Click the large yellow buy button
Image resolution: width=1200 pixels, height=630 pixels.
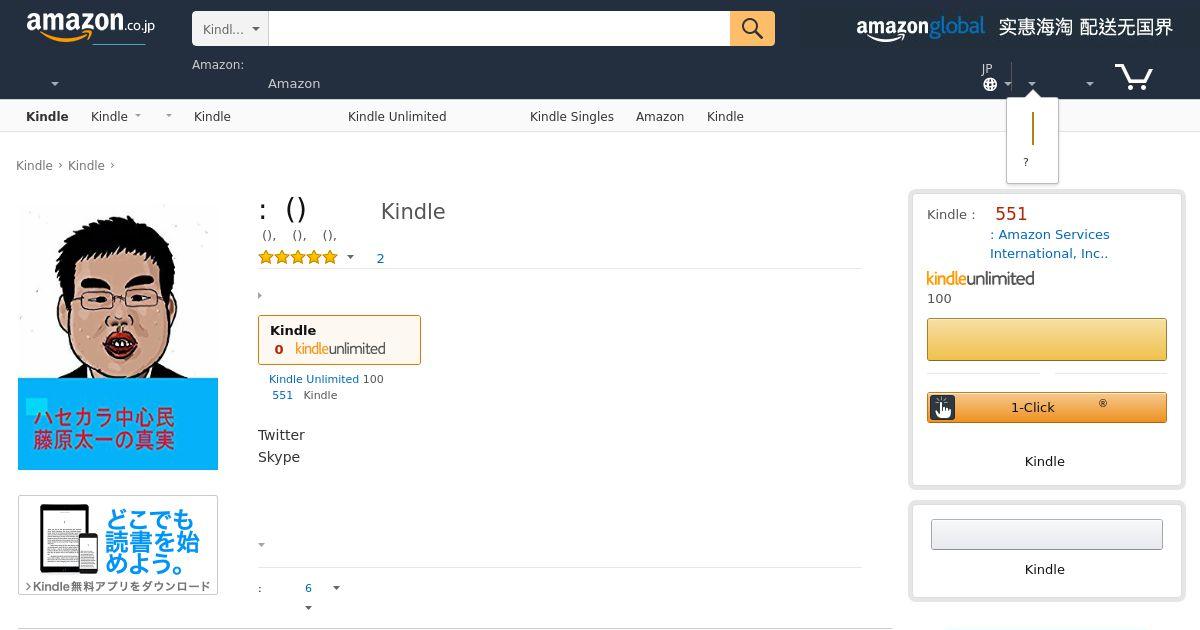pyautogui.click(x=1047, y=339)
